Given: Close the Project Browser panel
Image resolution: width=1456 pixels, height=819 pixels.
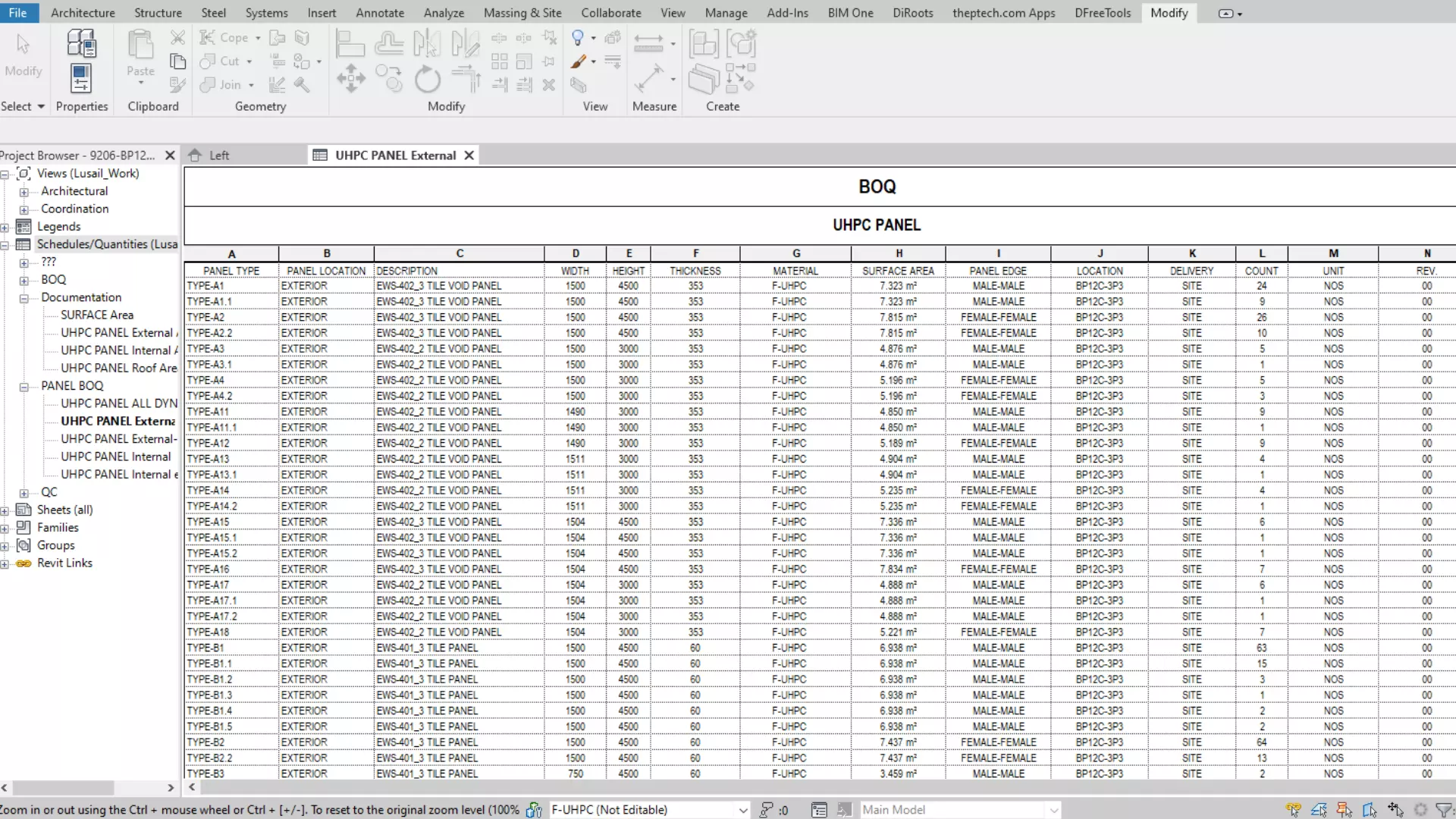Looking at the screenshot, I should click(x=170, y=155).
